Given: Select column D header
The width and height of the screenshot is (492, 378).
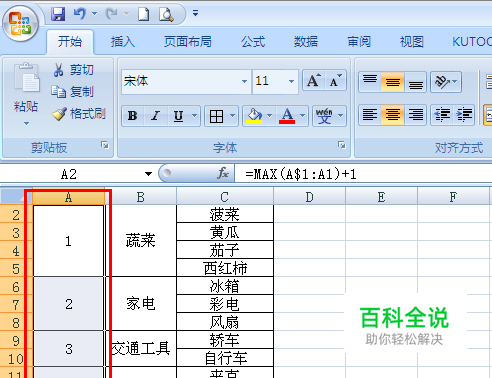Looking at the screenshot, I should coord(309,197).
